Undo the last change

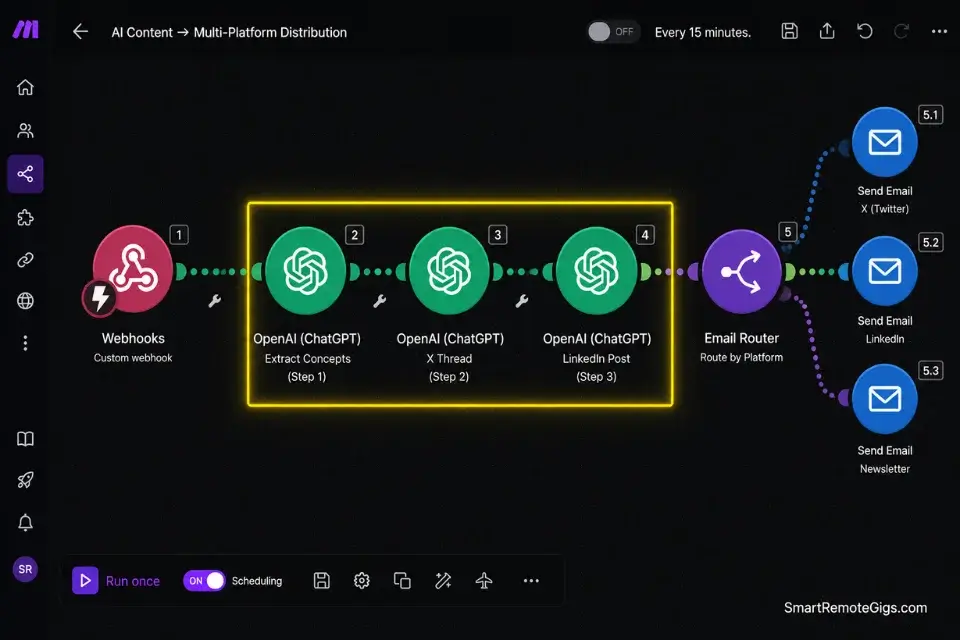864,31
